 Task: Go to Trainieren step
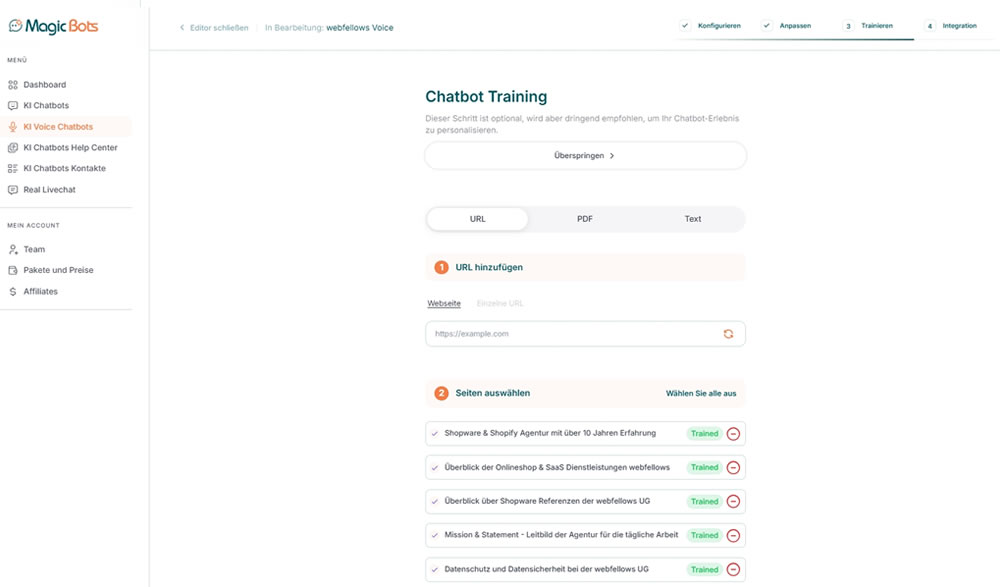tap(877, 26)
